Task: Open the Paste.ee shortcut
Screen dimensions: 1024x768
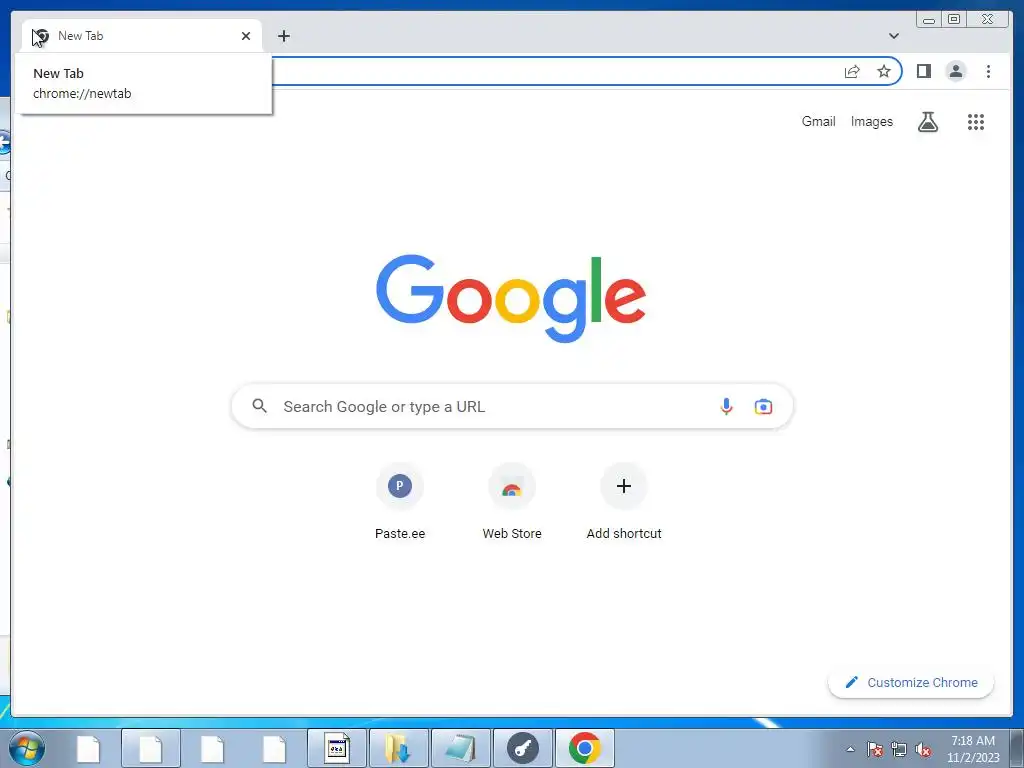Action: coord(400,501)
